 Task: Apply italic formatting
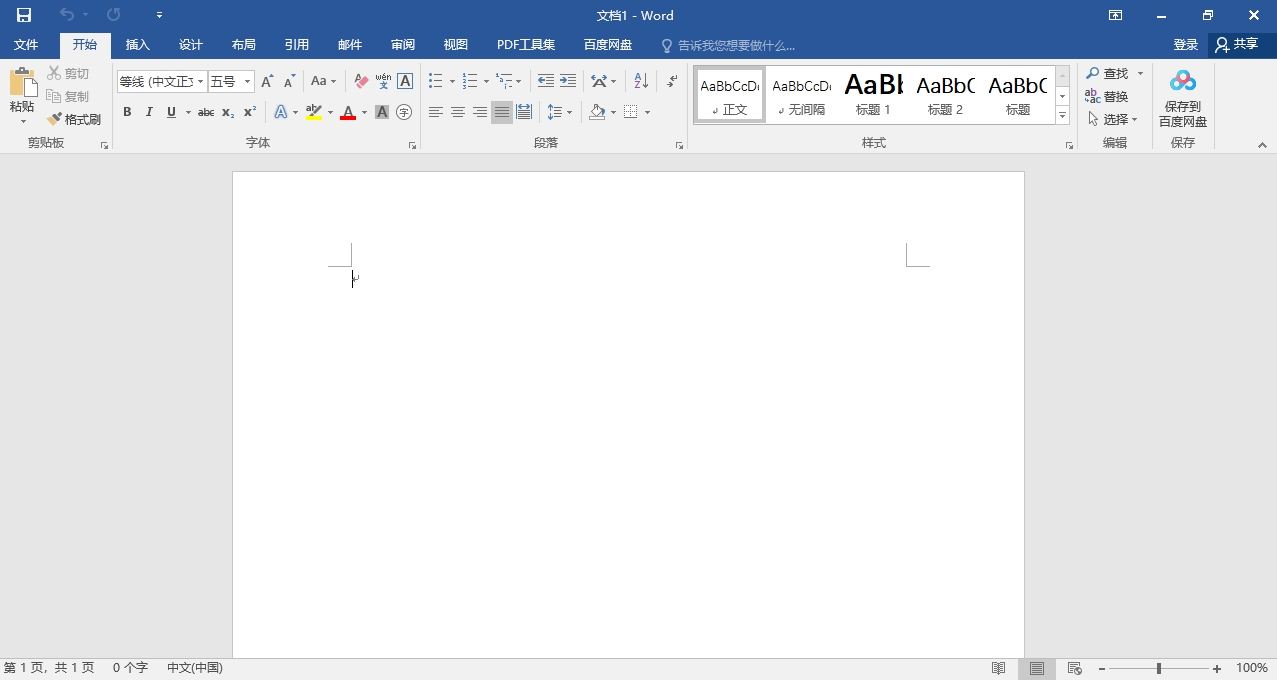[148, 111]
